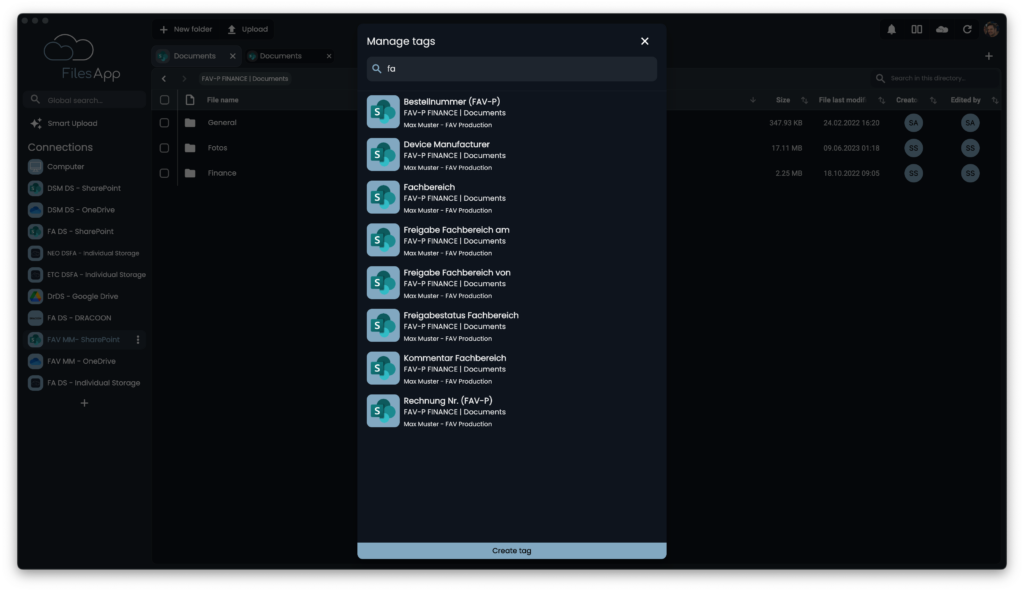Open NEO DSFA - Individual Storage connection

(84, 253)
